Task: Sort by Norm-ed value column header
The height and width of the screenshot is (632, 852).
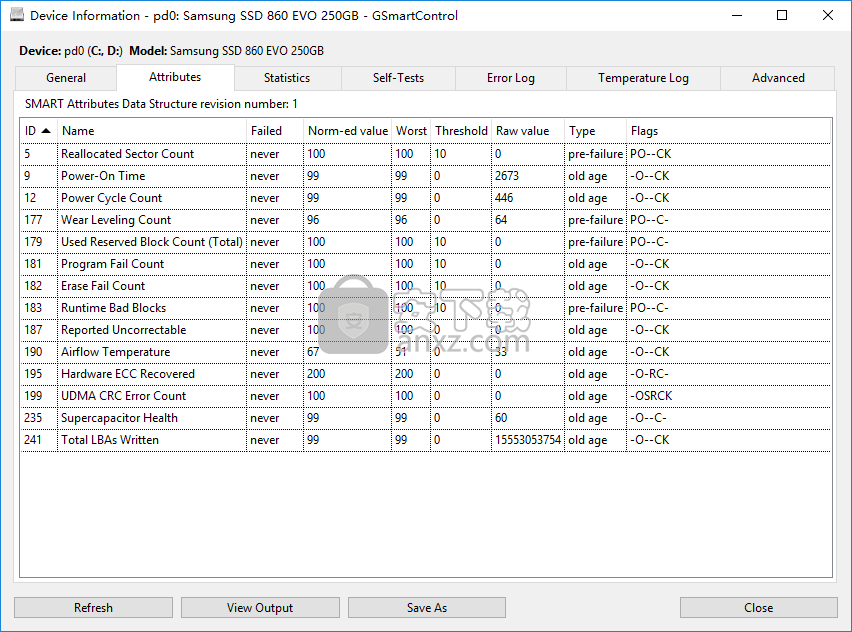Action: [347, 130]
